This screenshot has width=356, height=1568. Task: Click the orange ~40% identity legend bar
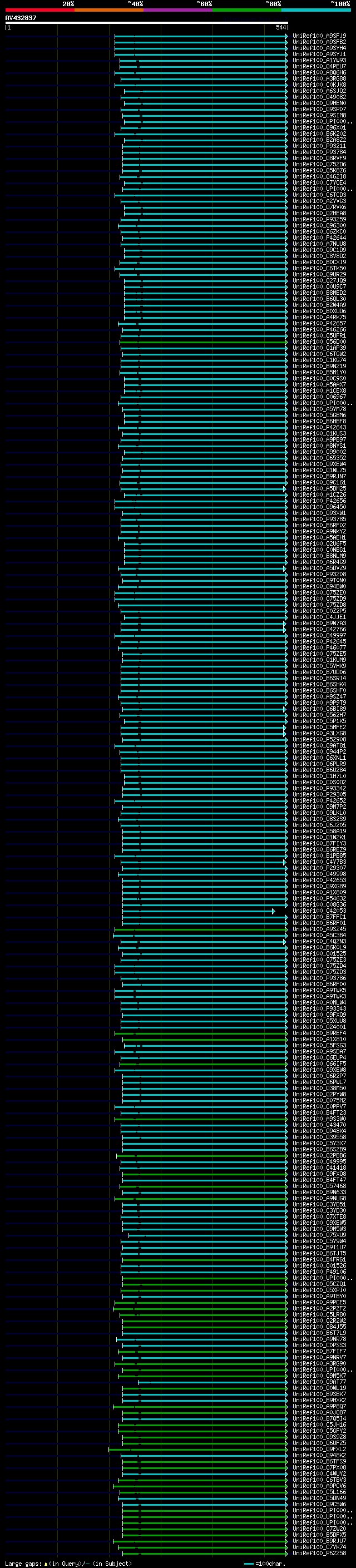point(109,10)
